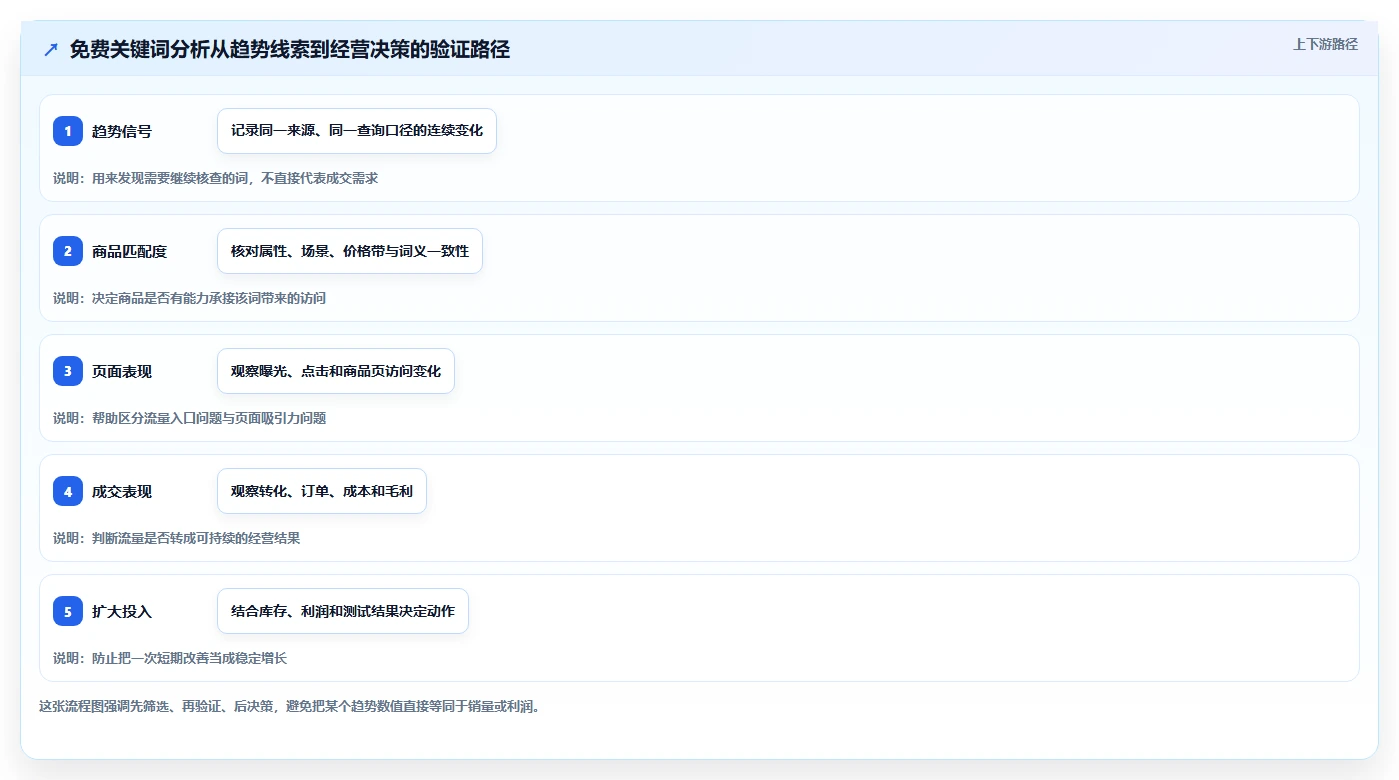Click the trend arrow icon beside the title
Image resolution: width=1399 pixels, height=780 pixels.
[x=51, y=50]
